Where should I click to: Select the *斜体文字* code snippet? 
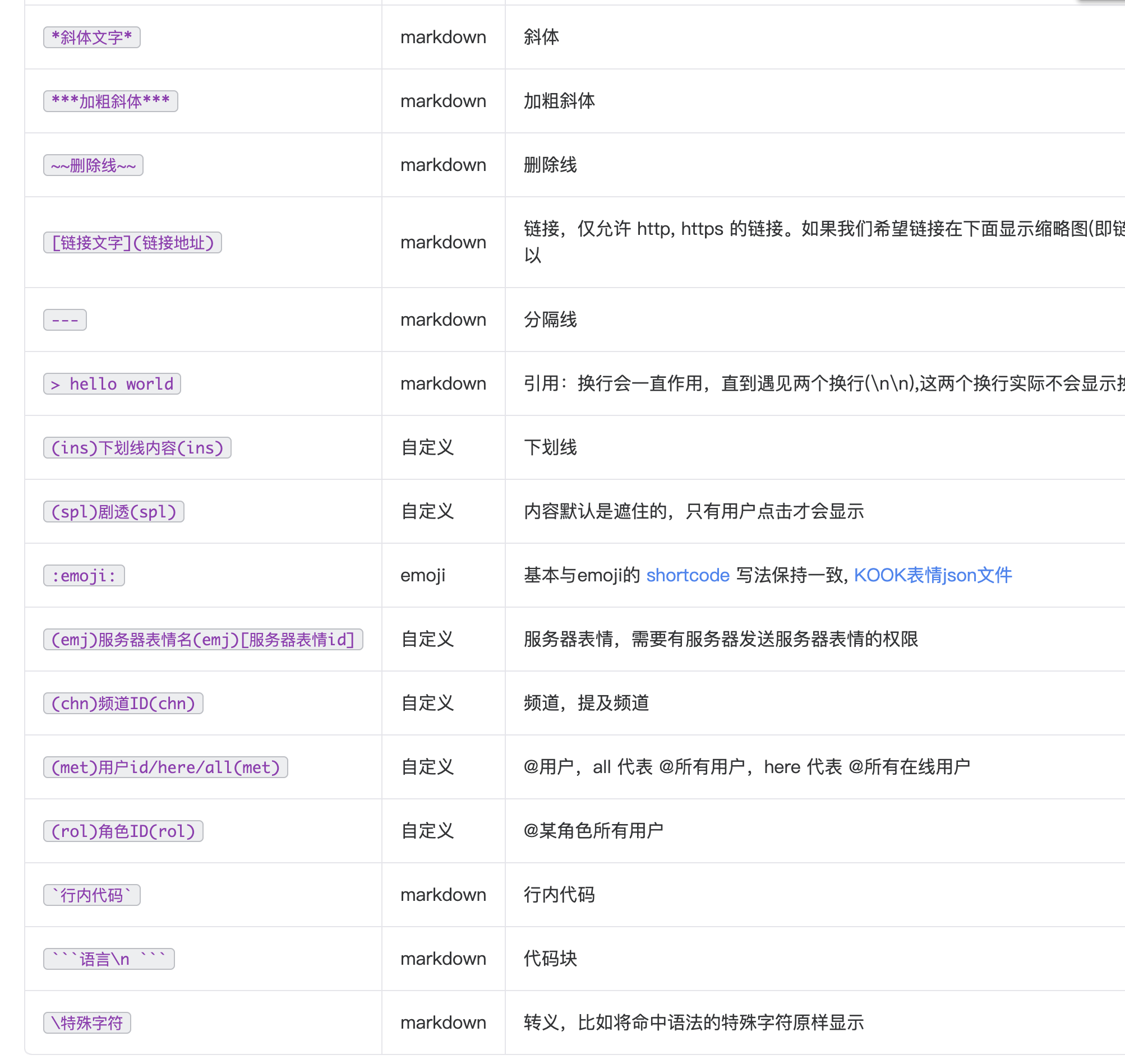pyautogui.click(x=91, y=38)
